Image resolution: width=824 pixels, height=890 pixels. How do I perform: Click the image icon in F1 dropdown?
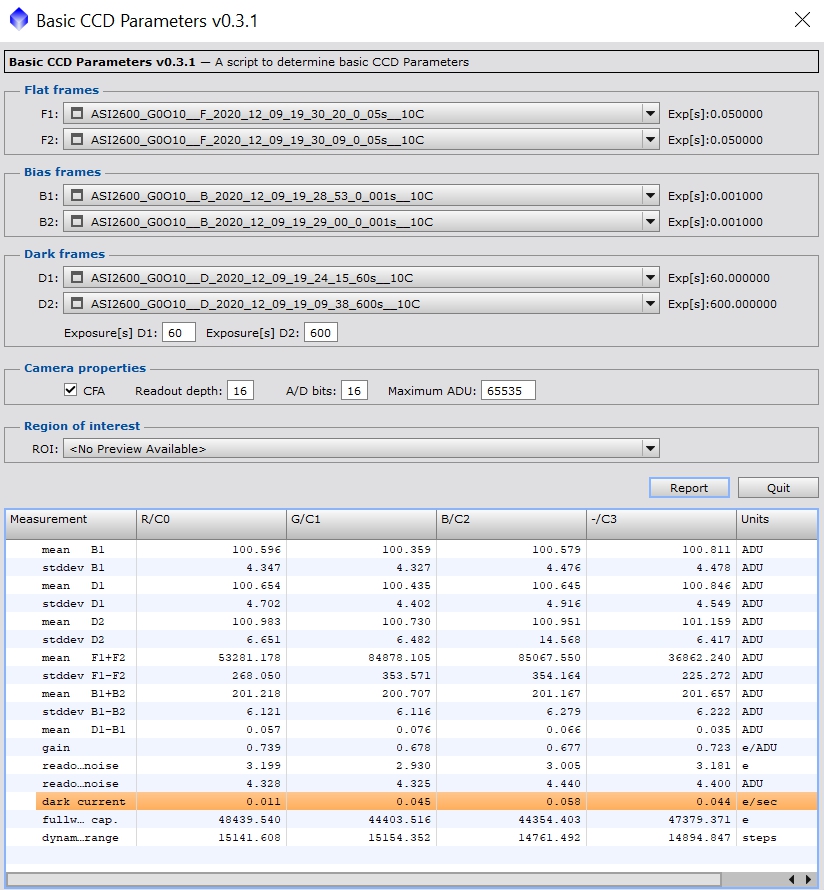pyautogui.click(x=77, y=114)
